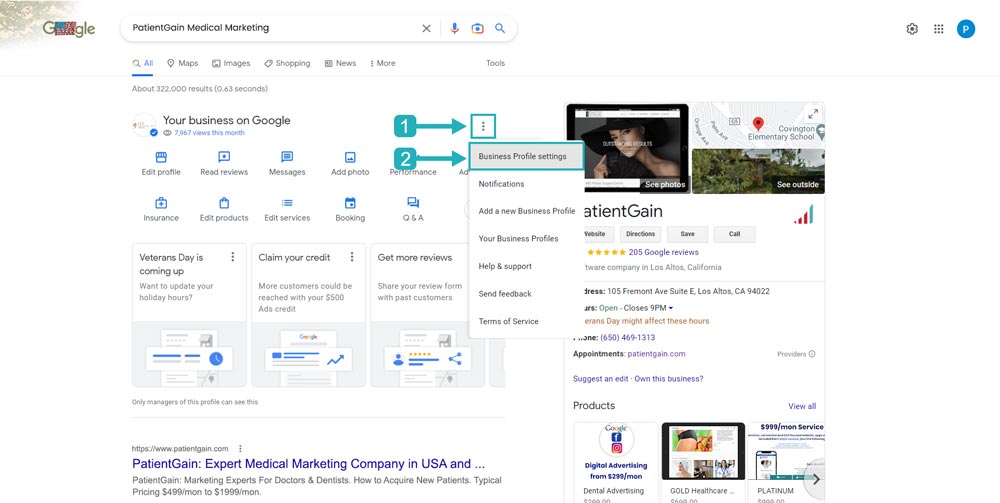
Task: Expand business hours dropdown arrow
Action: [671, 309]
